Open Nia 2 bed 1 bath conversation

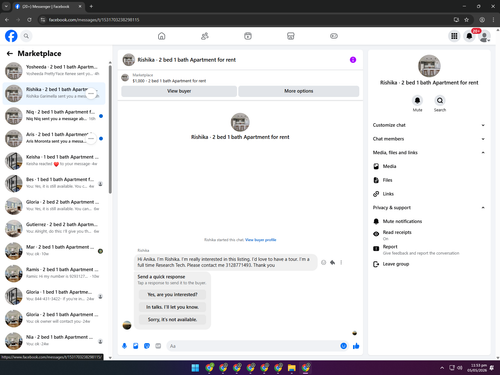click(x=54, y=341)
